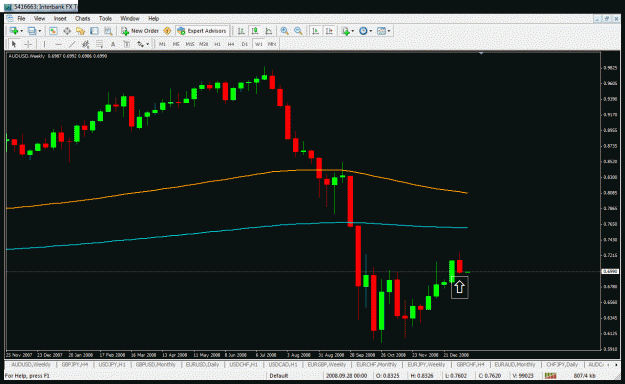Select the Vertical Line drawing tool
This screenshot has height=384, width=625.
pyautogui.click(x=44, y=44)
